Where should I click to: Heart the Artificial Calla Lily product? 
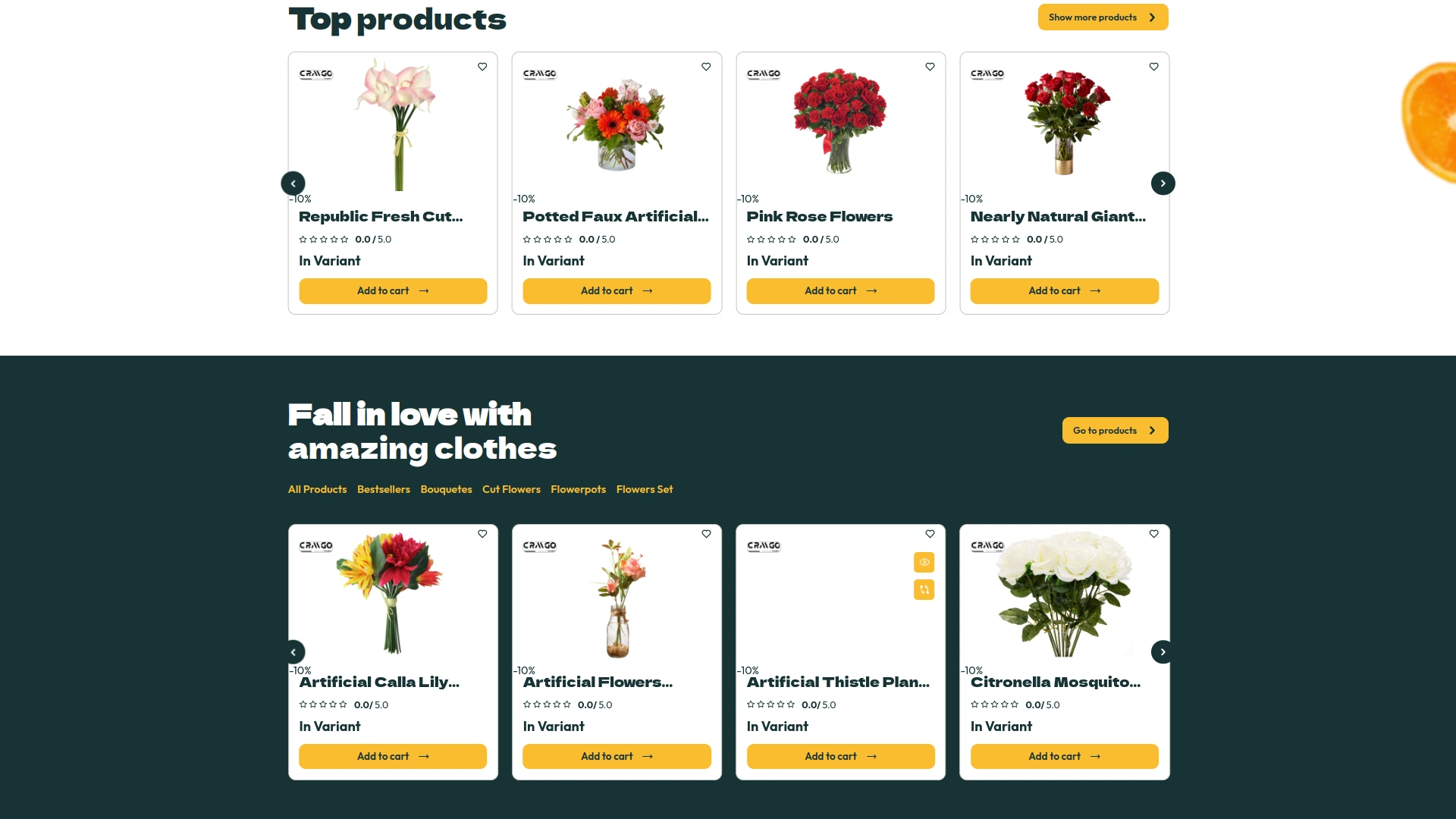point(482,534)
